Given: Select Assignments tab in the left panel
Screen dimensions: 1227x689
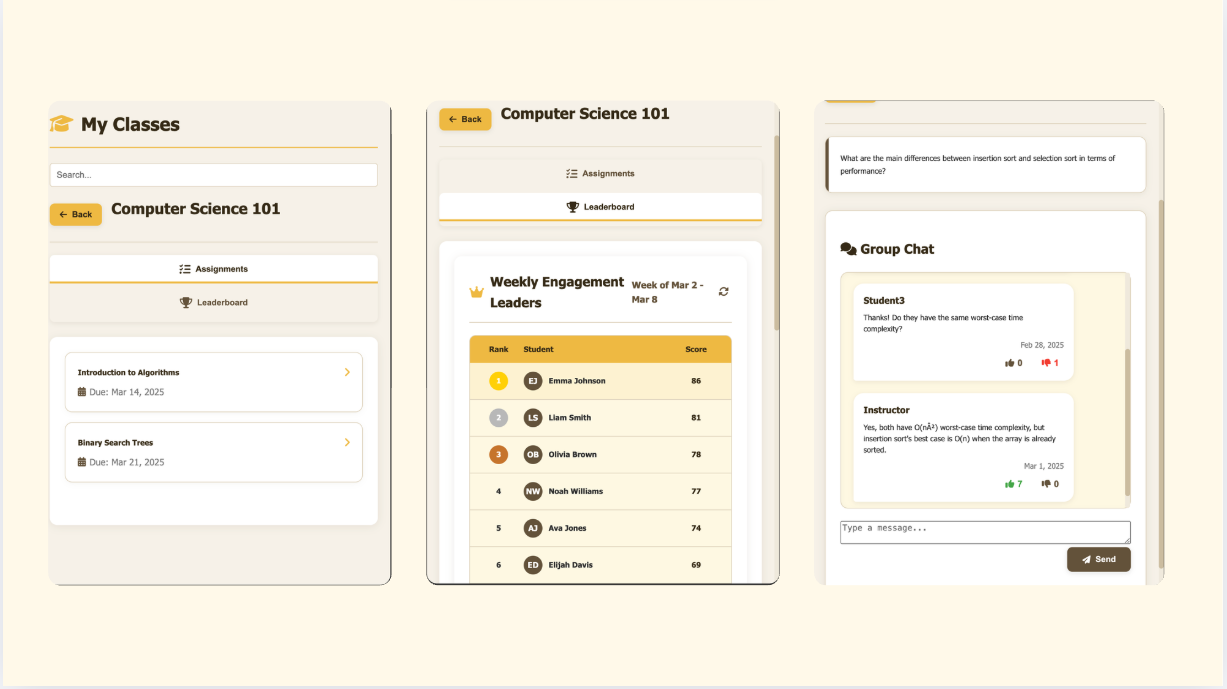Looking at the screenshot, I should click(213, 269).
